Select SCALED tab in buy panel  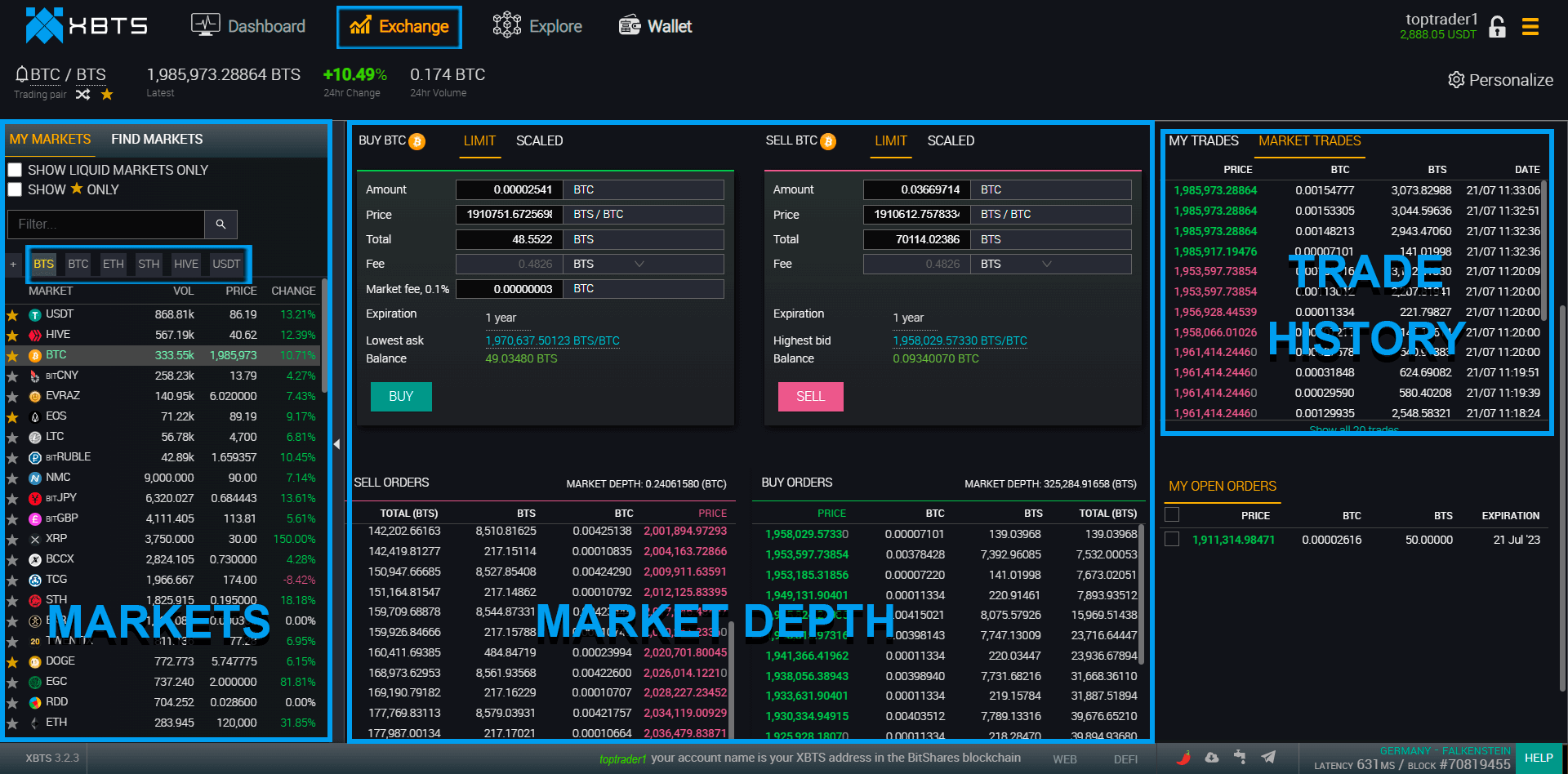tap(539, 141)
